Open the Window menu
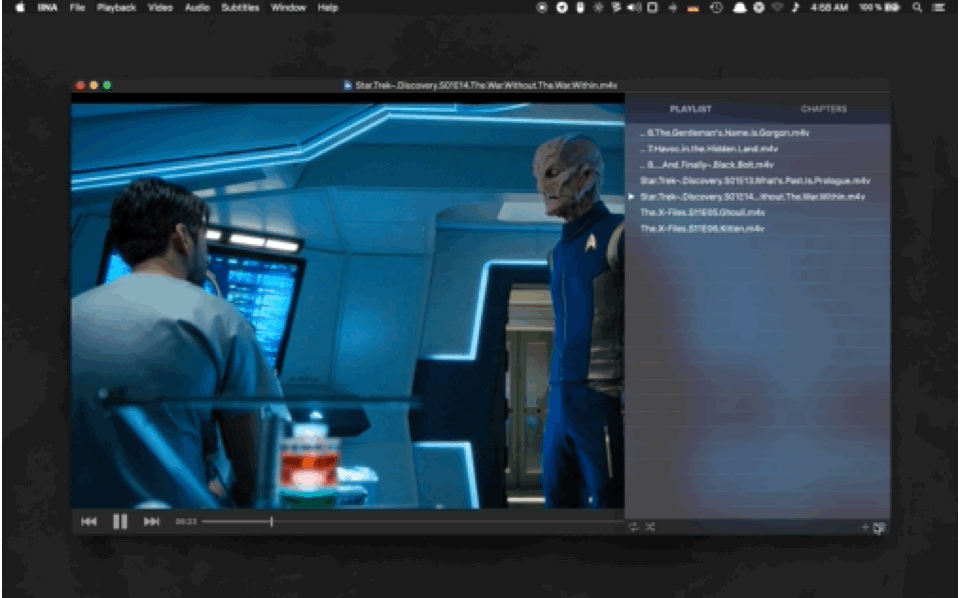 288,7
